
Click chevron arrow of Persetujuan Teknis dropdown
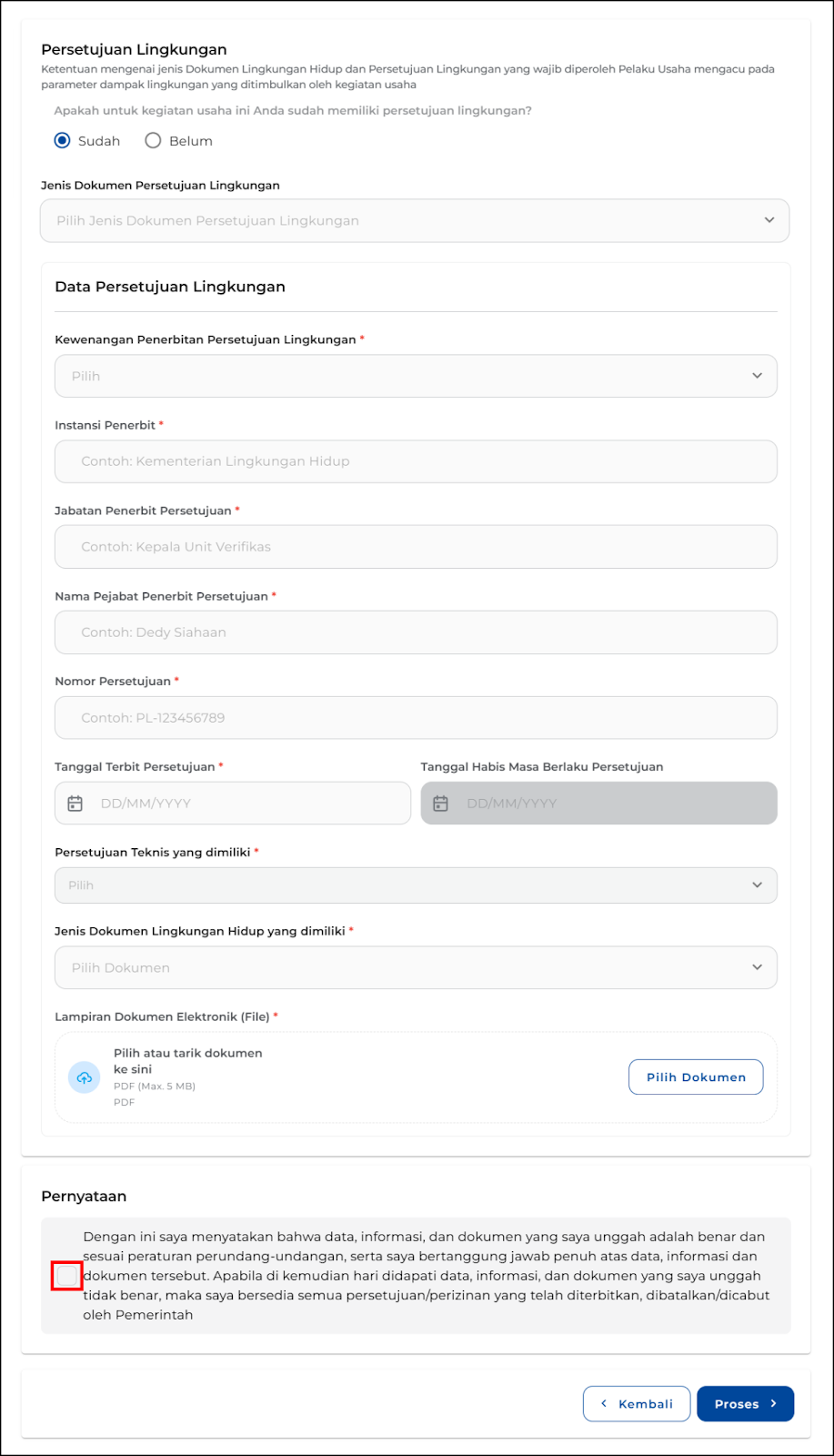[x=757, y=885]
